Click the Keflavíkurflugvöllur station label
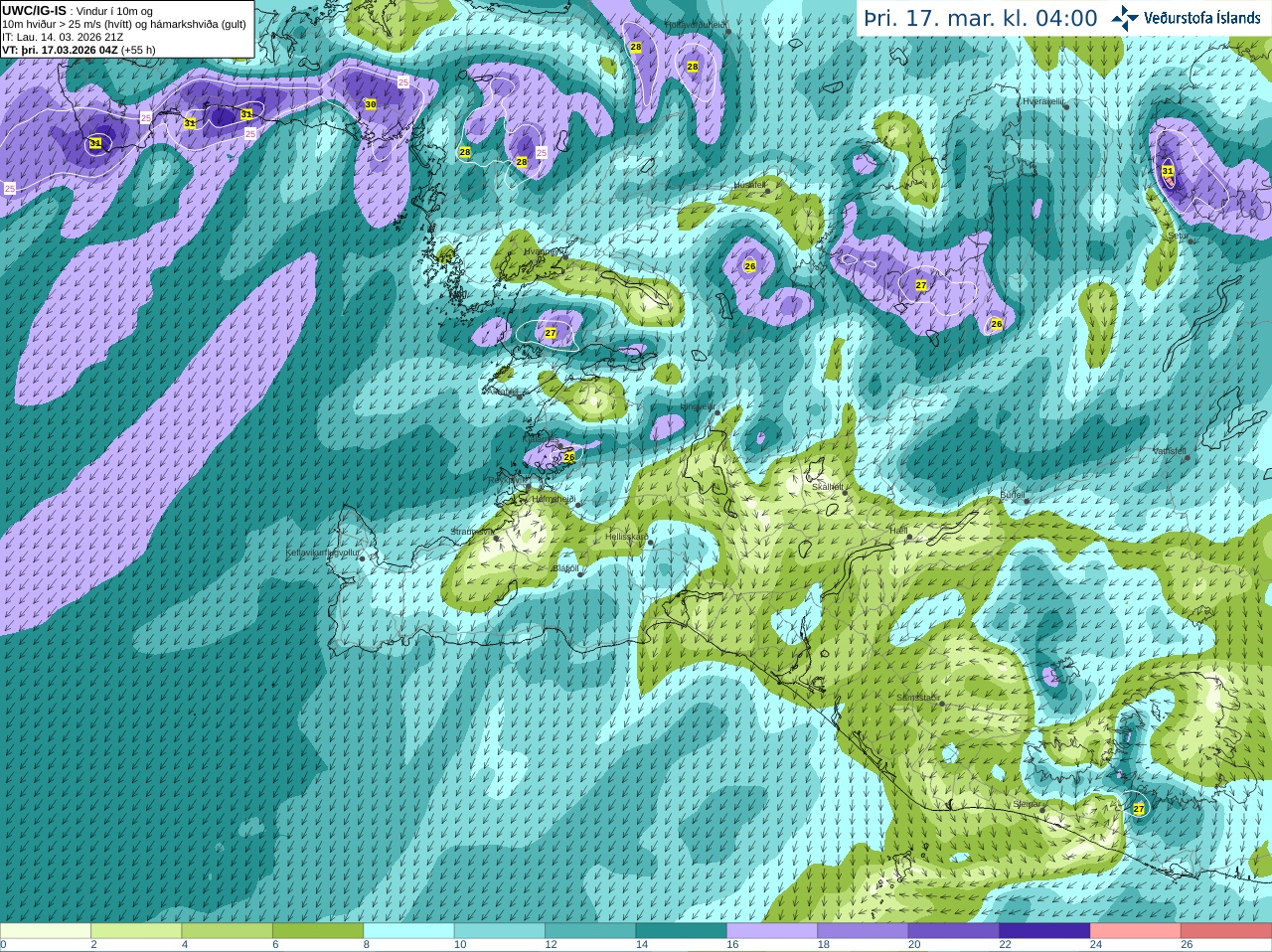 [323, 553]
